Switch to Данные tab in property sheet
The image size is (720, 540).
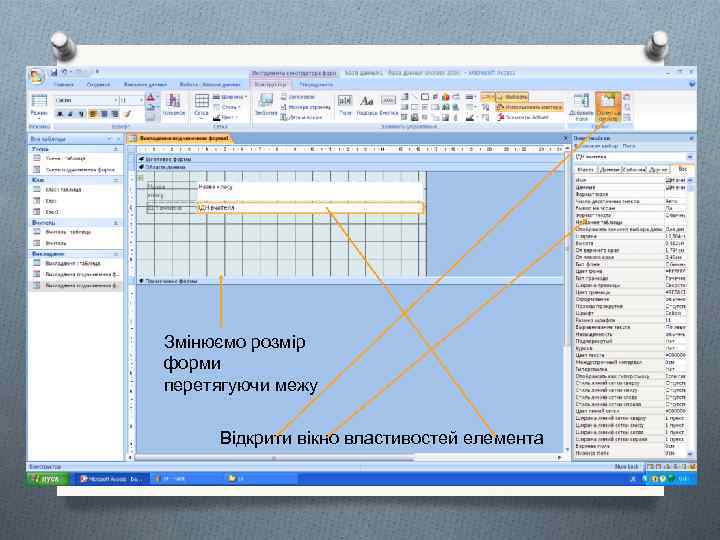[x=609, y=170]
